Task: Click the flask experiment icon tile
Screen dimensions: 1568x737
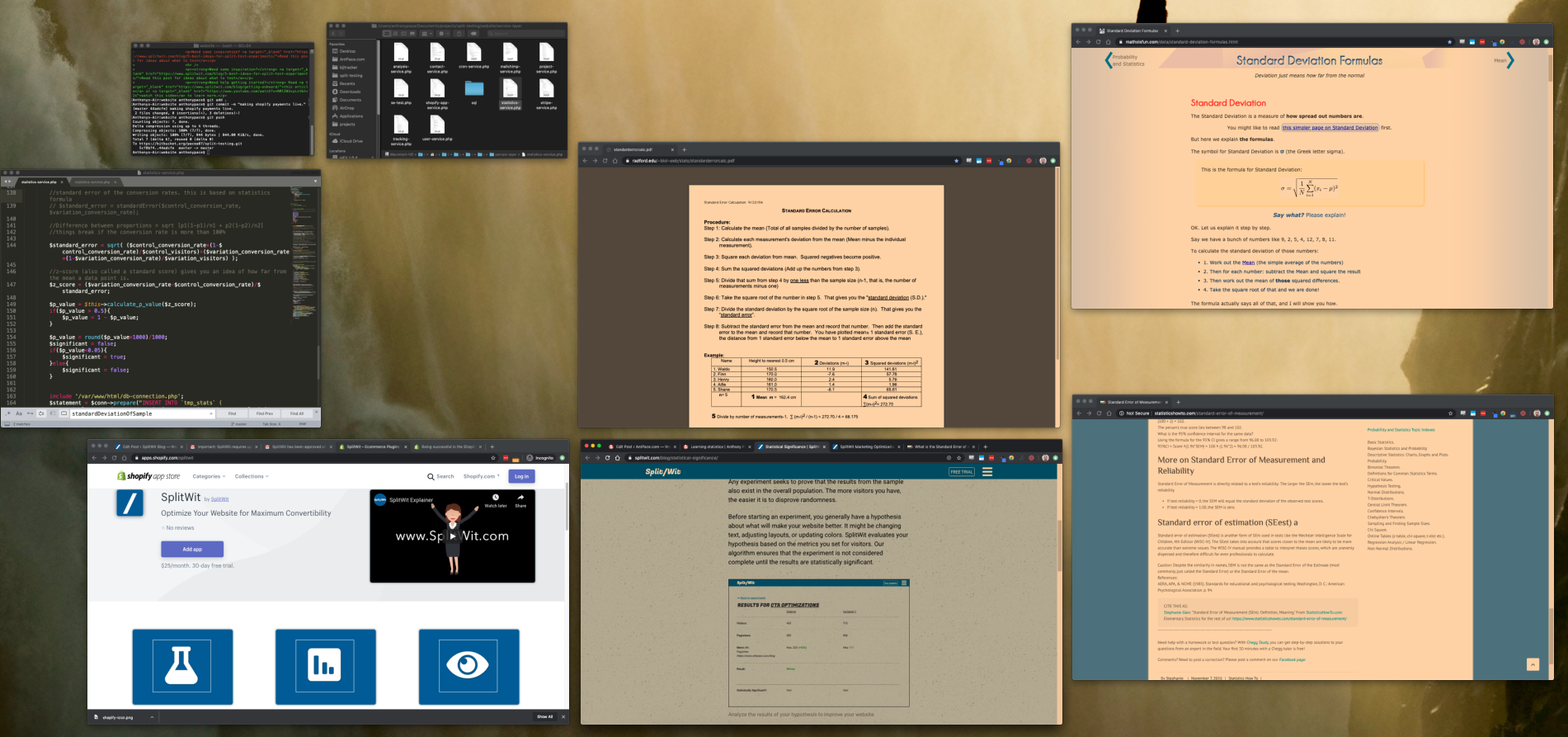Action: 182,666
